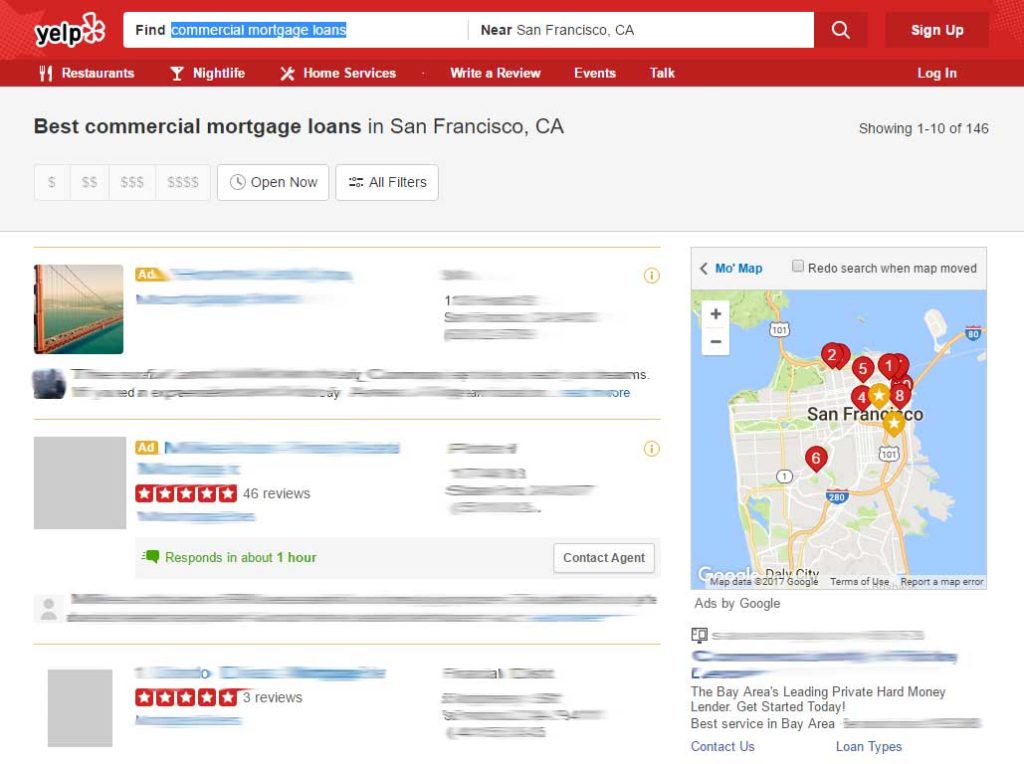Select the four dollar price filter
Screen dimensions: 1024x764
183,182
